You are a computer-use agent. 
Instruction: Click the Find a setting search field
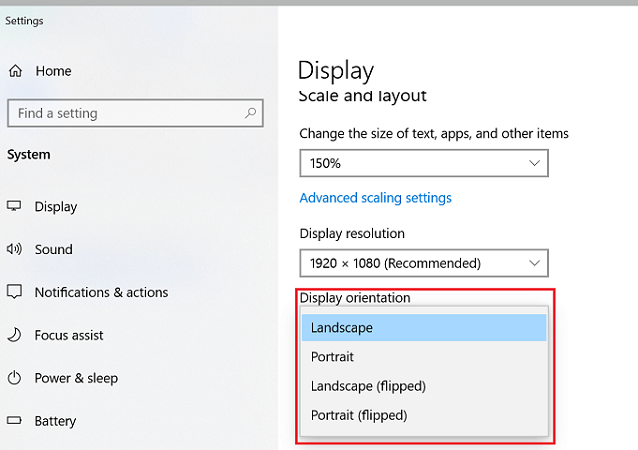[125, 114]
